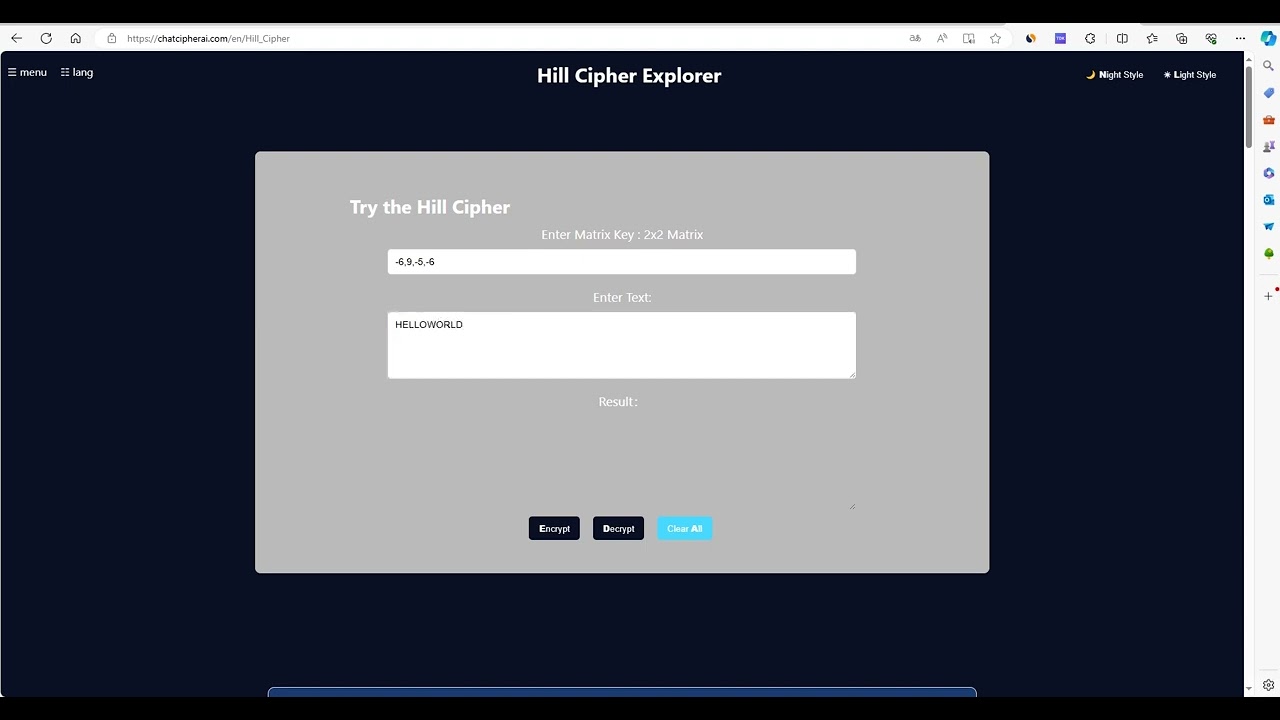1280x720 pixels.
Task: Click the 'Enter Matrix Key : 2x2 Matrix' label
Action: 622,235
